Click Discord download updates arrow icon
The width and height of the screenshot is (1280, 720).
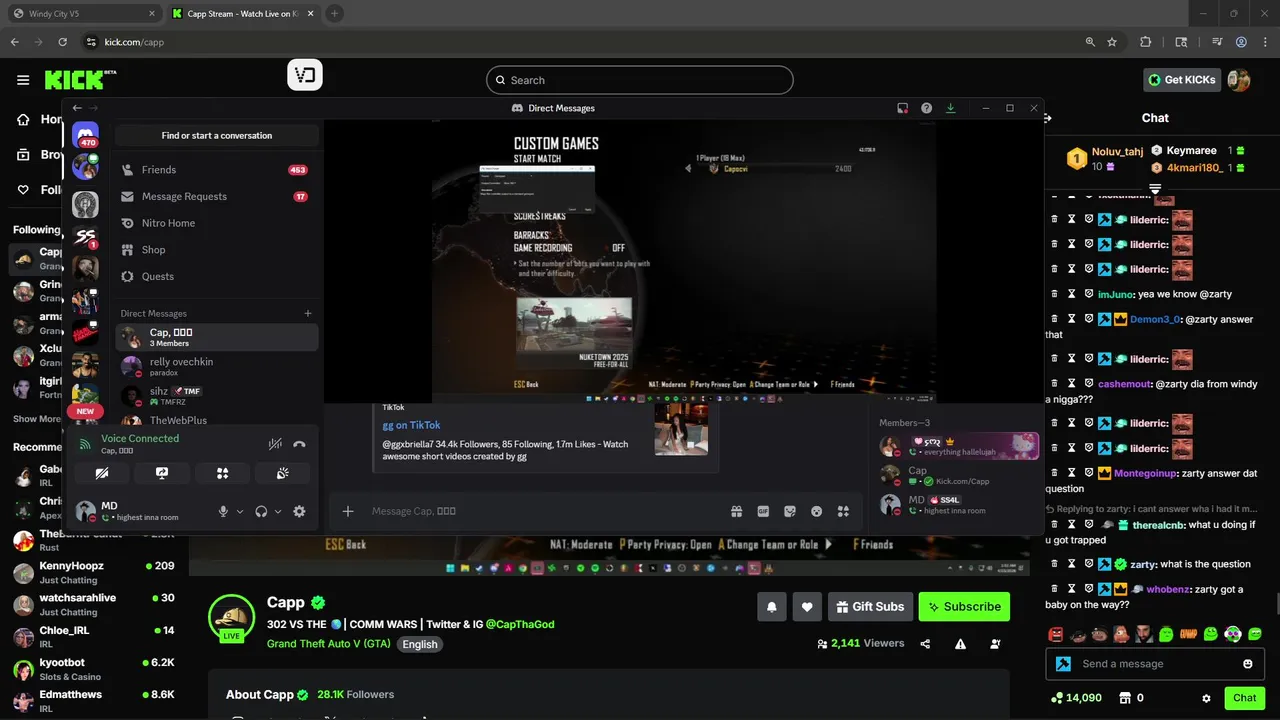tap(951, 108)
